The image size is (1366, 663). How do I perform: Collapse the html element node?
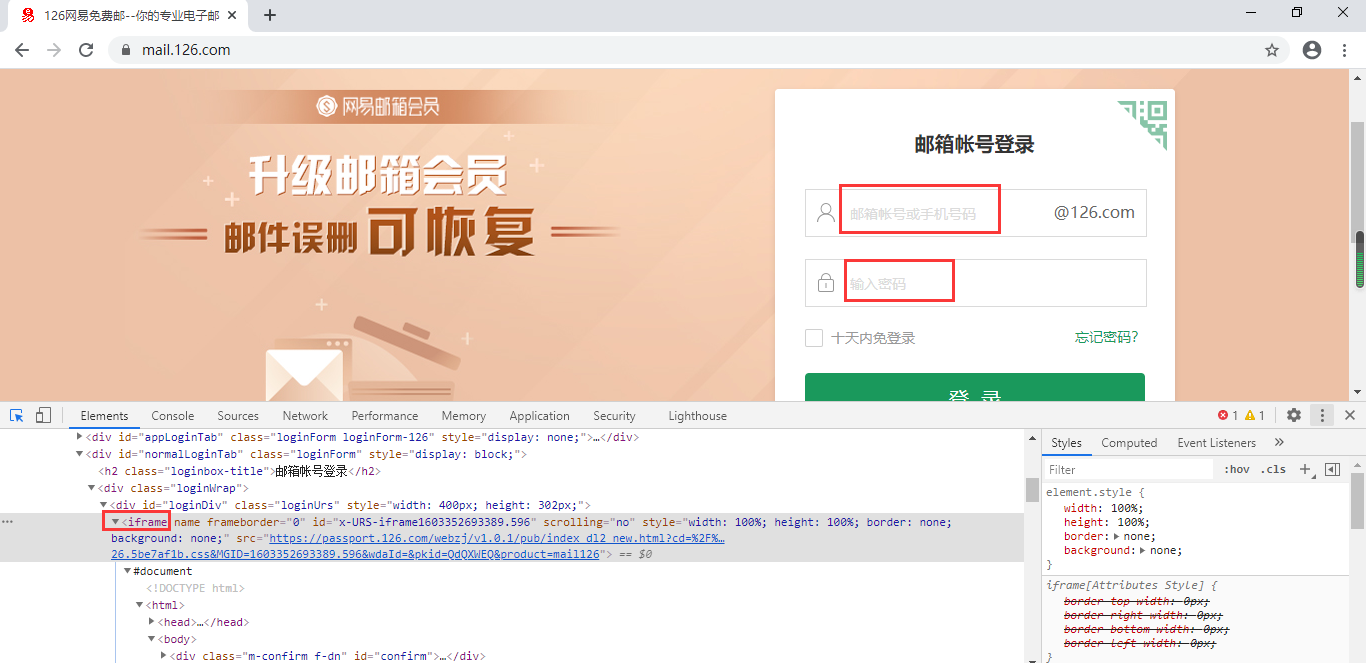pyautogui.click(x=140, y=605)
